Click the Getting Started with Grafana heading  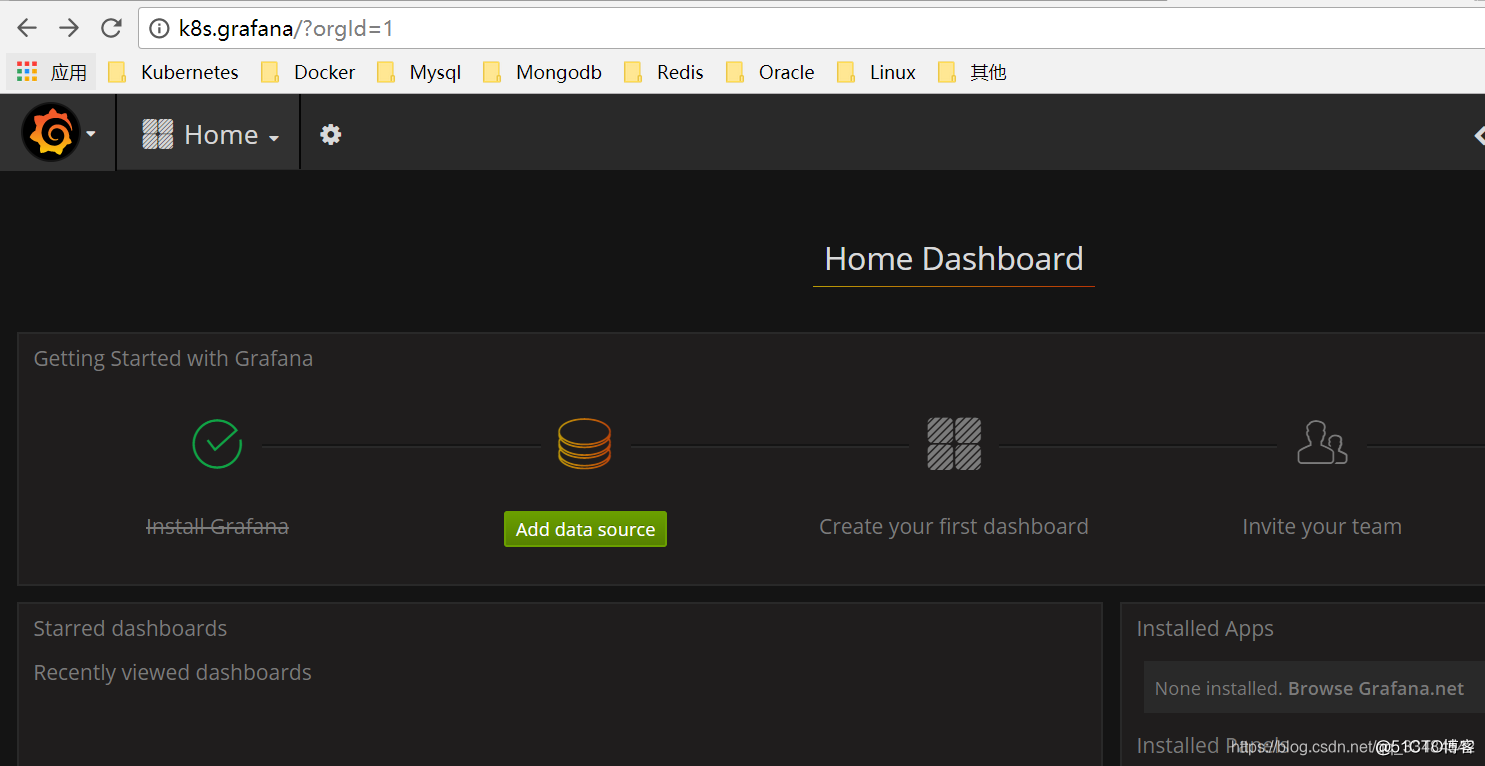[173, 358]
